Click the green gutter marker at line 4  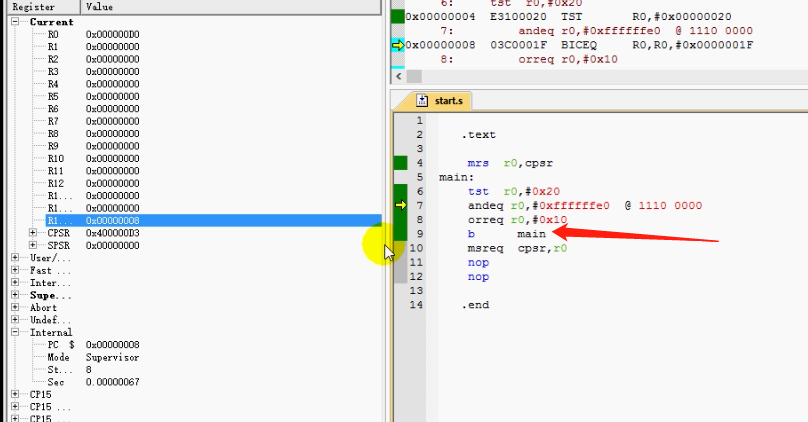399,162
